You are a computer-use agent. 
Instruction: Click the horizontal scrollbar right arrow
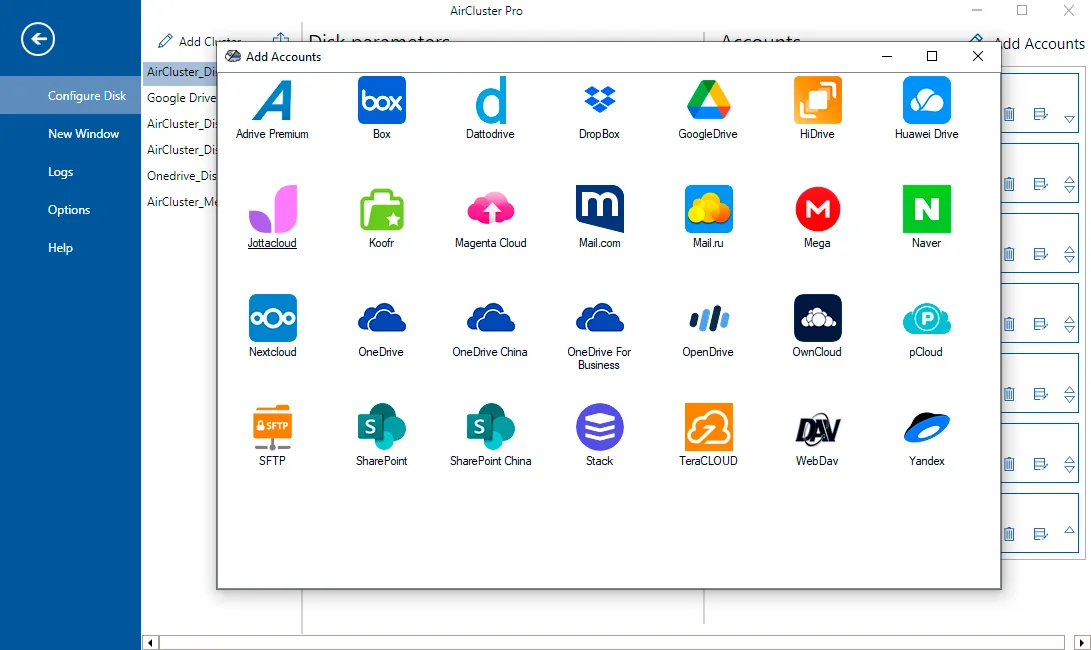coord(1081,642)
